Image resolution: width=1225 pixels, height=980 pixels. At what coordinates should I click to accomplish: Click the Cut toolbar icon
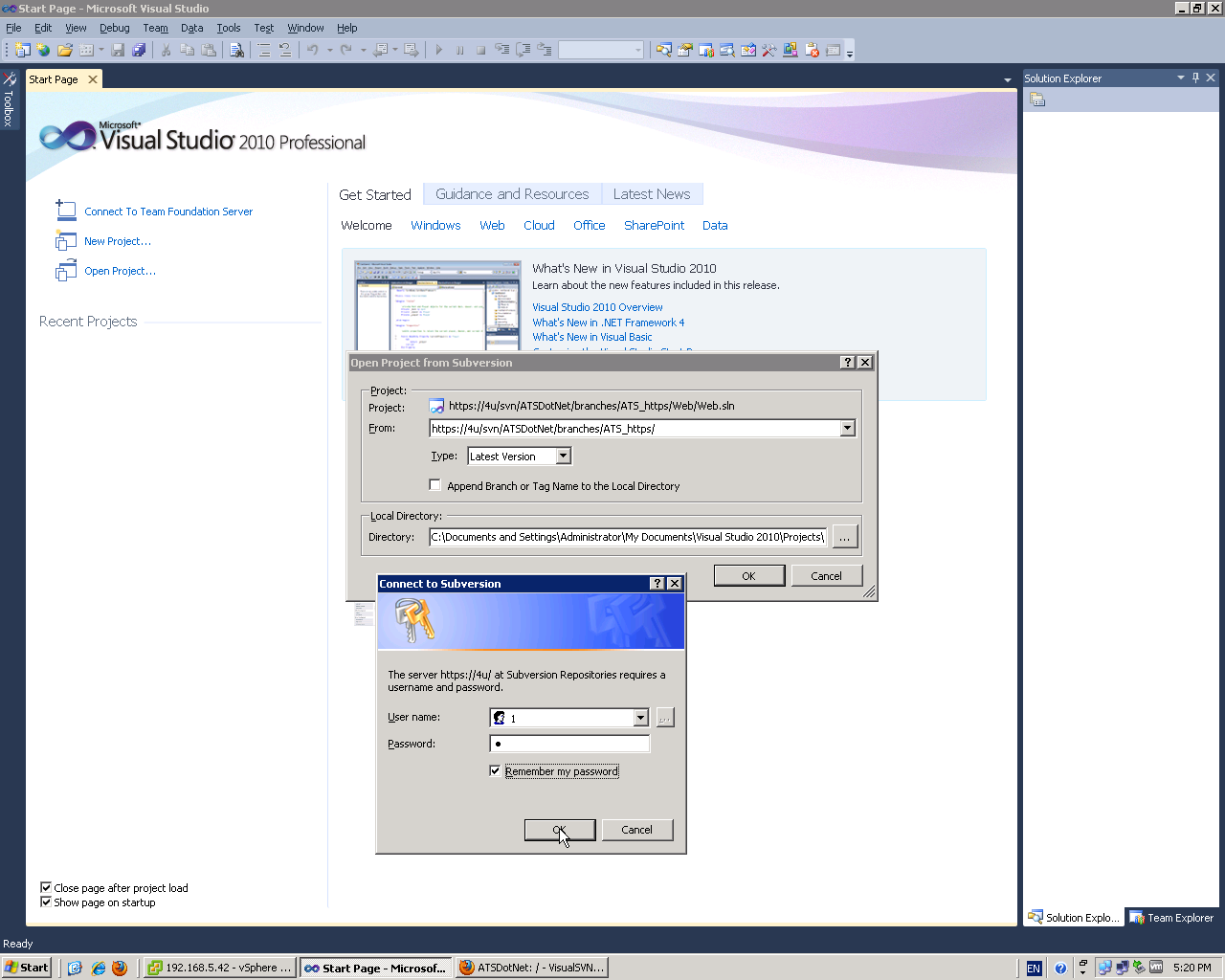click(166, 50)
